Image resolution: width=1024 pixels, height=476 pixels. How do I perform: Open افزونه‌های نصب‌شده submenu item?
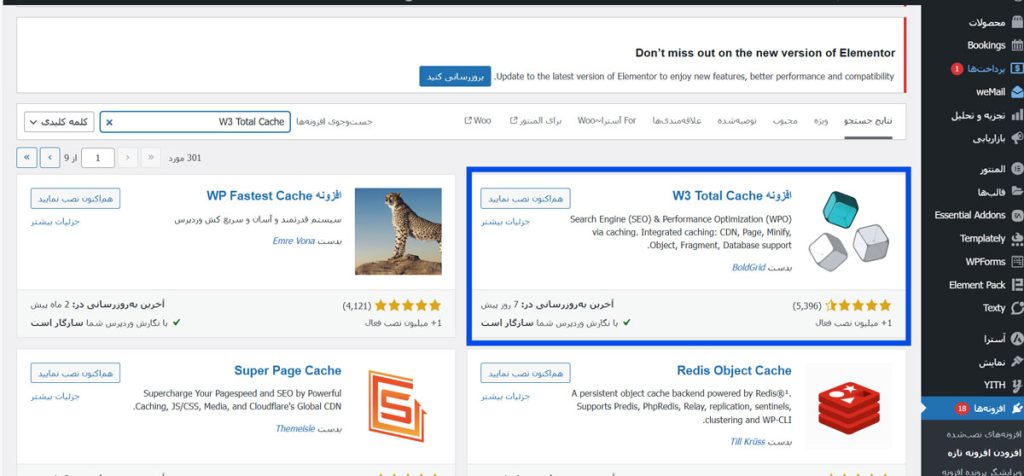984,434
